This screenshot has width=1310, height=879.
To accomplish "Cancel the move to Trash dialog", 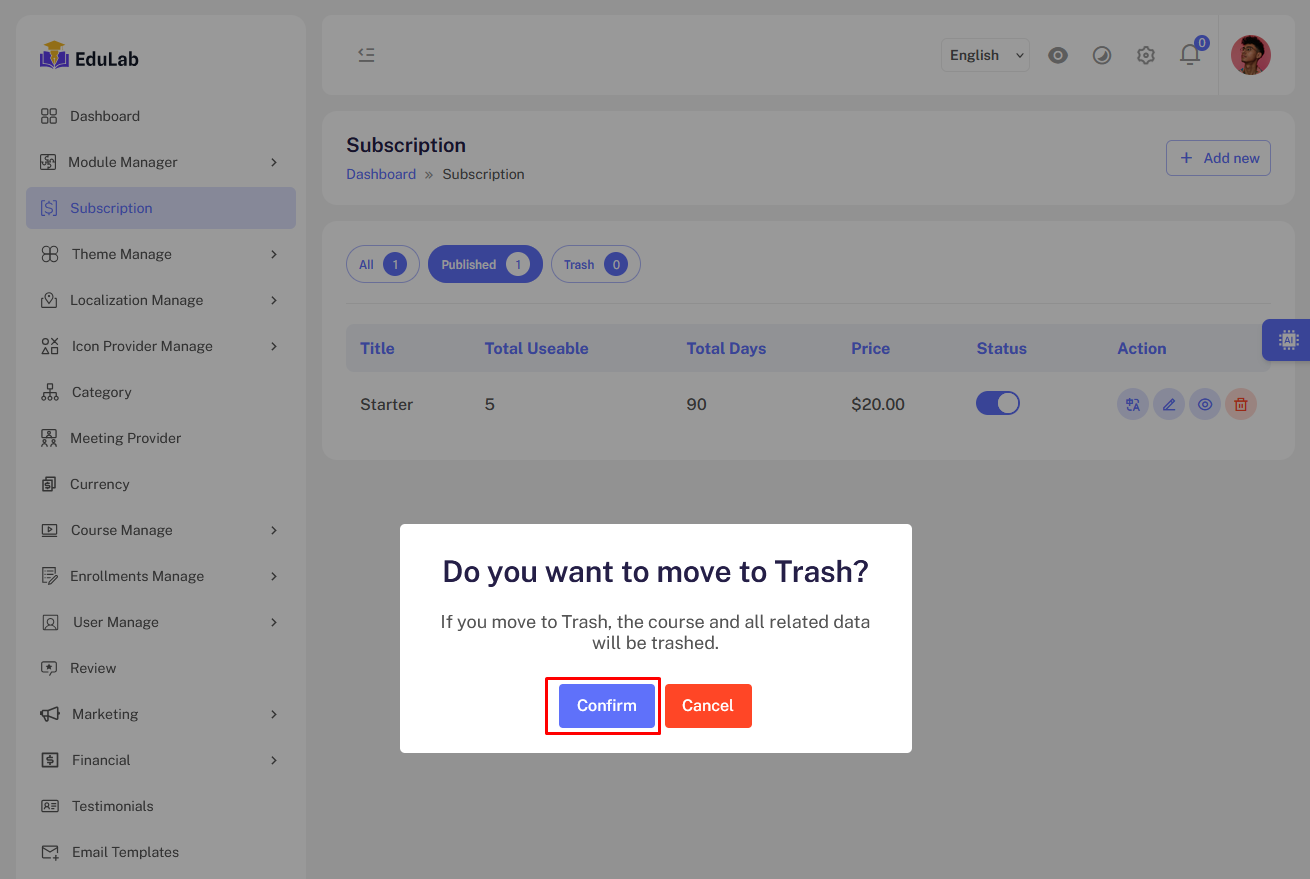I will [707, 706].
